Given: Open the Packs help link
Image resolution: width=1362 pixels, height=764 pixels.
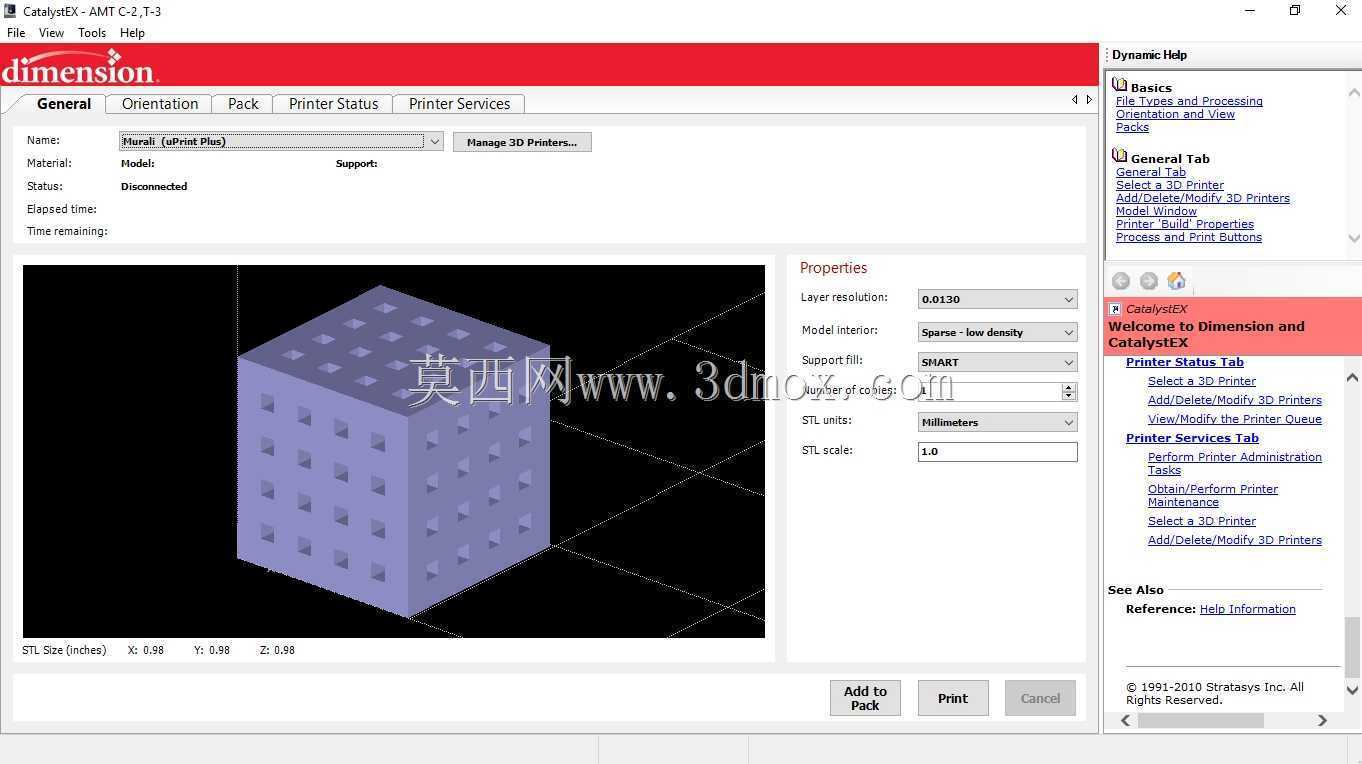Looking at the screenshot, I should 1132,127.
